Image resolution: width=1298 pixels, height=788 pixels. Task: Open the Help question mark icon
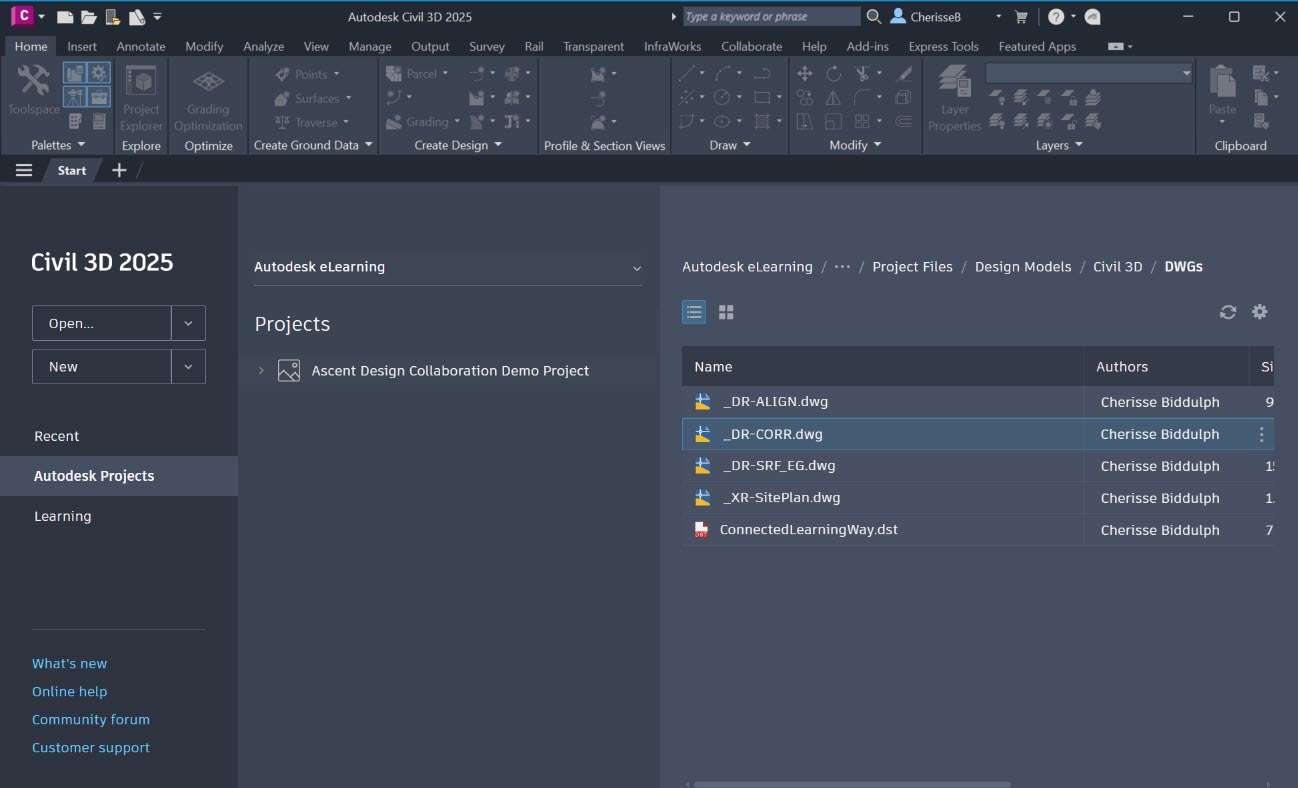click(1056, 17)
